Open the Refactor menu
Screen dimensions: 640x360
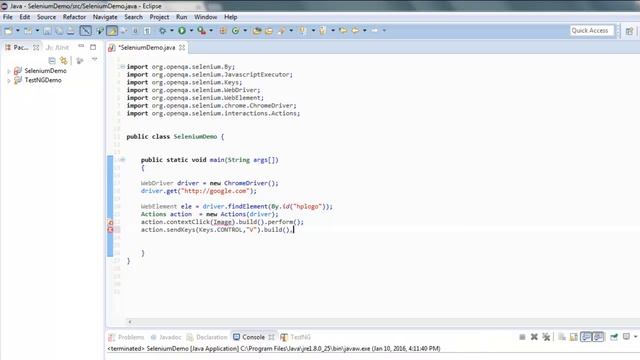click(74, 17)
